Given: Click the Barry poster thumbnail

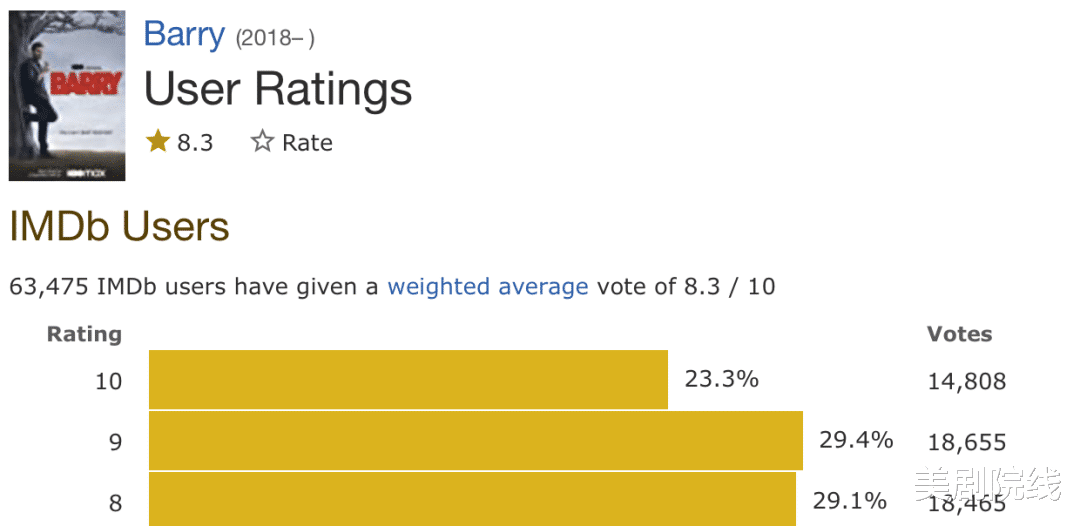Looking at the screenshot, I should pos(67,96).
